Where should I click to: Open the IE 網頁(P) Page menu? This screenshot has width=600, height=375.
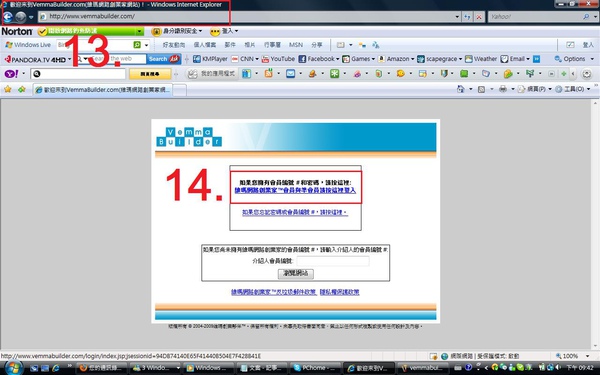[x=535, y=89]
